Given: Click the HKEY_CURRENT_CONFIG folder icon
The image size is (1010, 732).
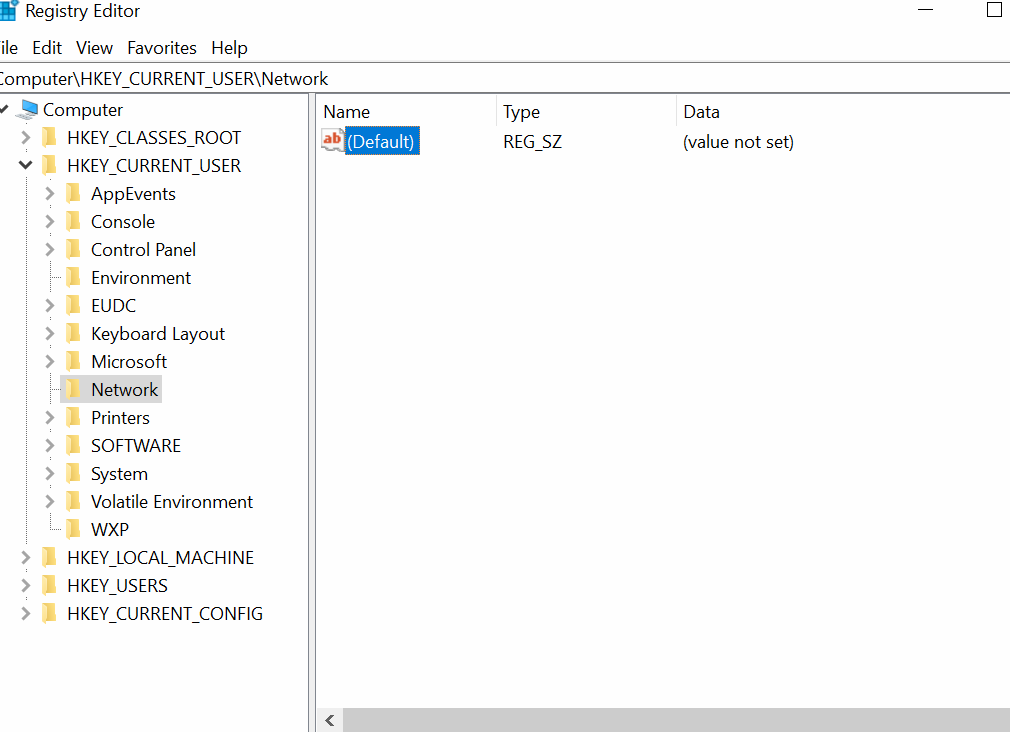Looking at the screenshot, I should click(49, 613).
